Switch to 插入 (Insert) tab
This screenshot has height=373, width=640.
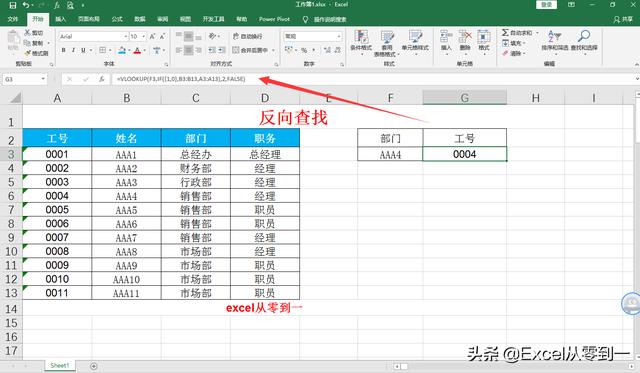pyautogui.click(x=61, y=19)
